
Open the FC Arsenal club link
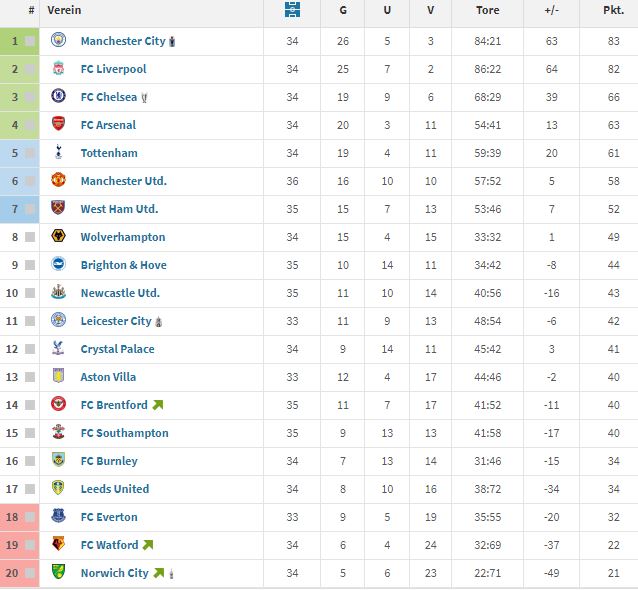pos(108,125)
